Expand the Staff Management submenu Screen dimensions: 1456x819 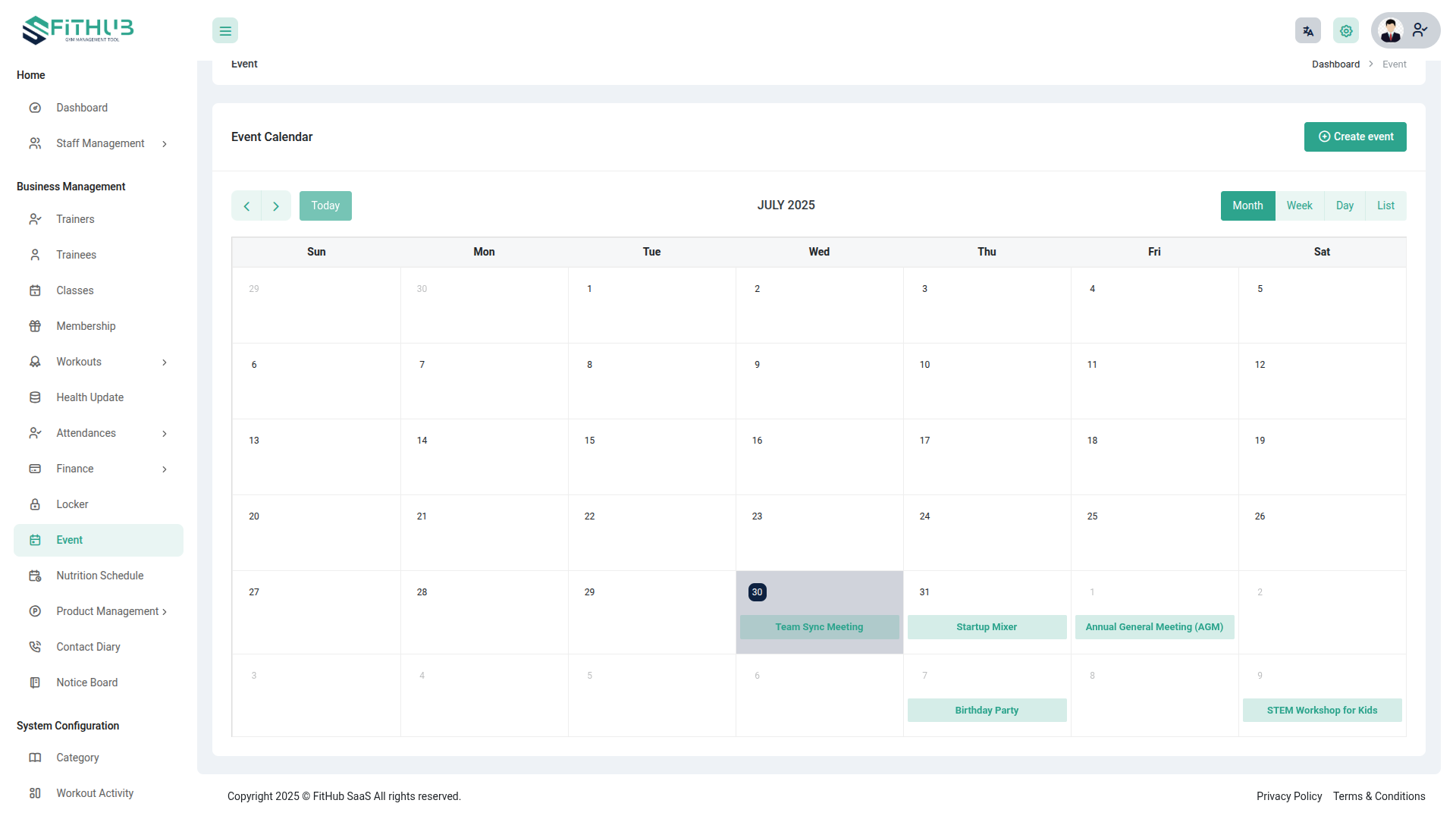(164, 144)
